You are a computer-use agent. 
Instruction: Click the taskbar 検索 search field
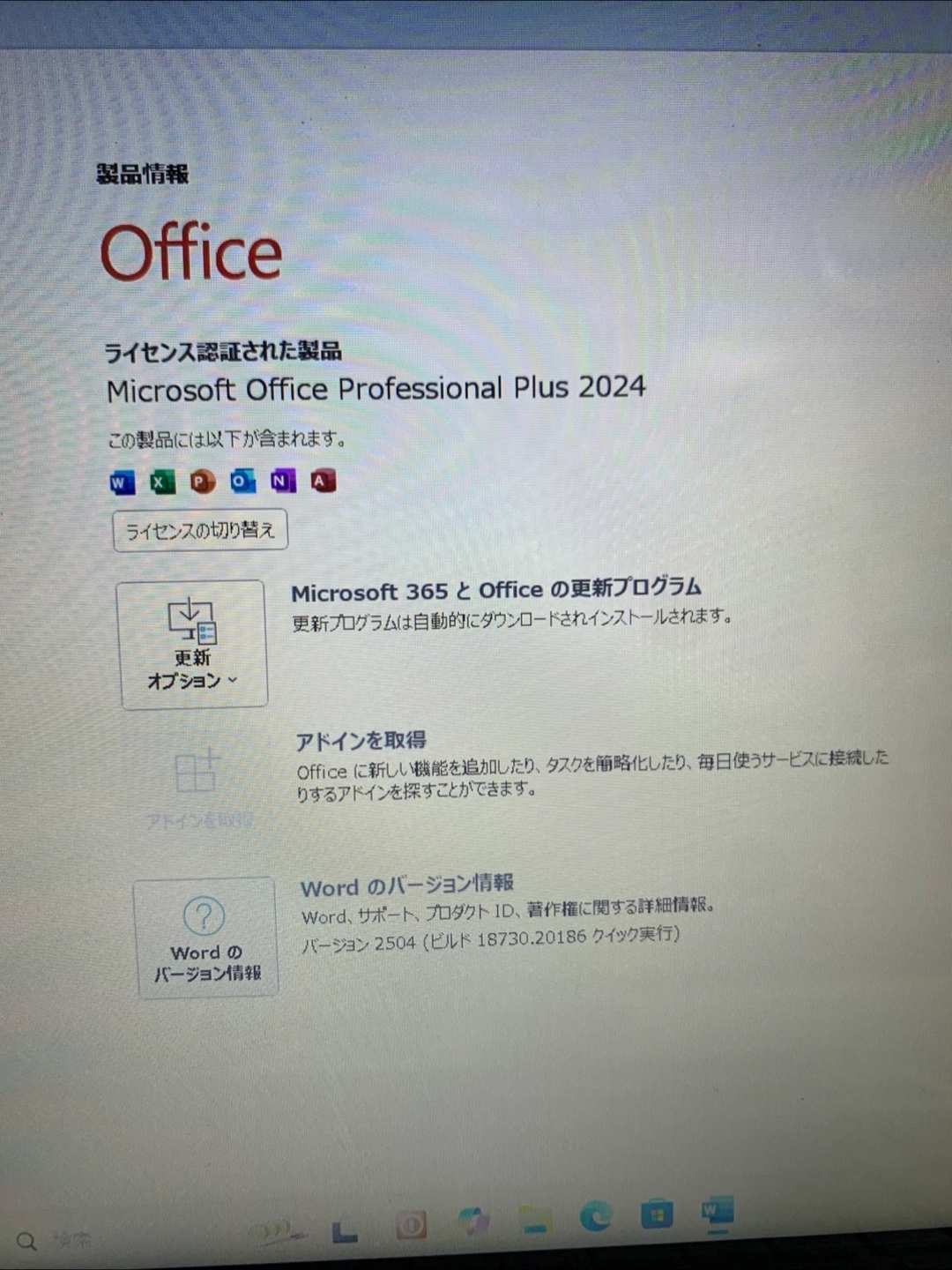(72, 1241)
